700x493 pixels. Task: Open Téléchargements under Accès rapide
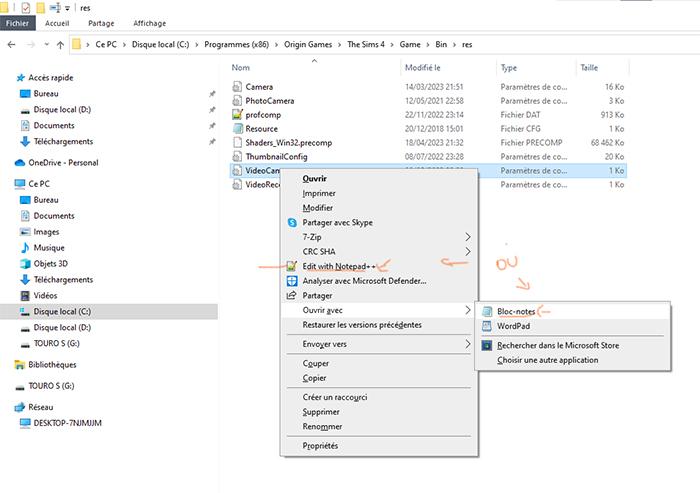[x=63, y=142]
